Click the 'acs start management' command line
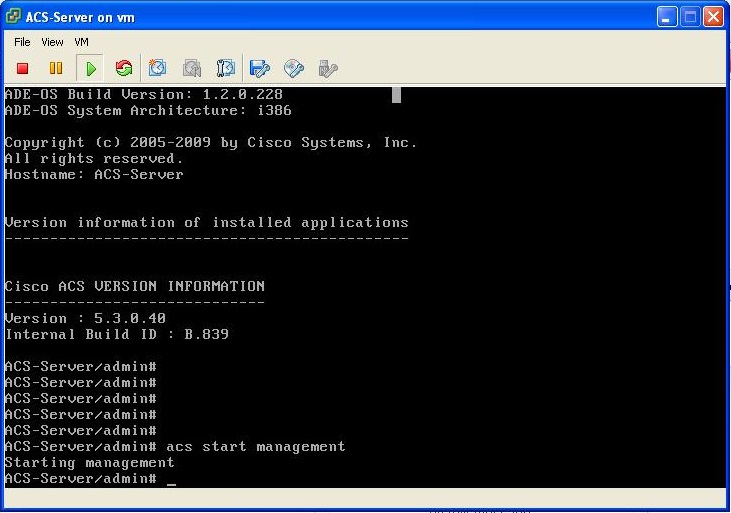 click(x=255, y=447)
